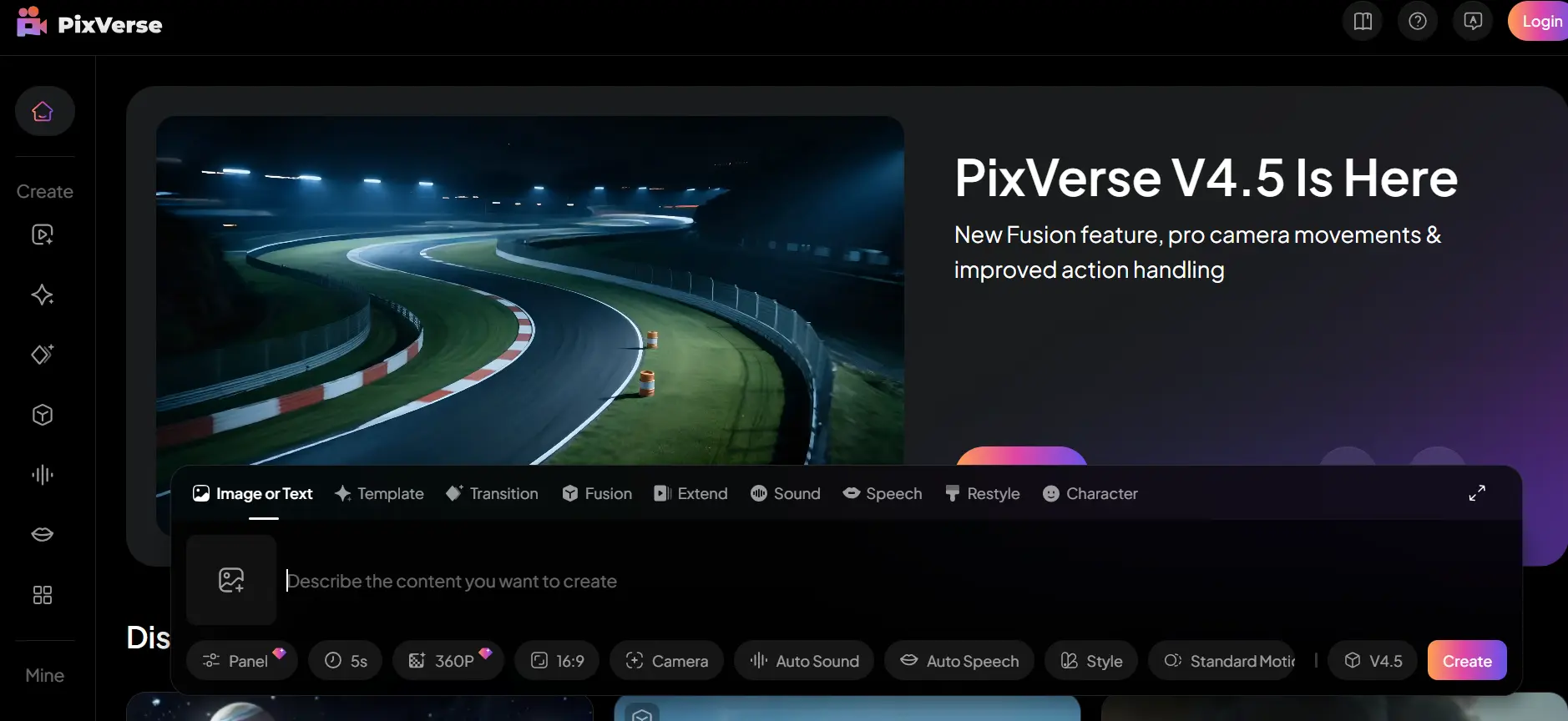Open the sparkle template sidebar icon
The image size is (1568, 721).
[x=43, y=295]
